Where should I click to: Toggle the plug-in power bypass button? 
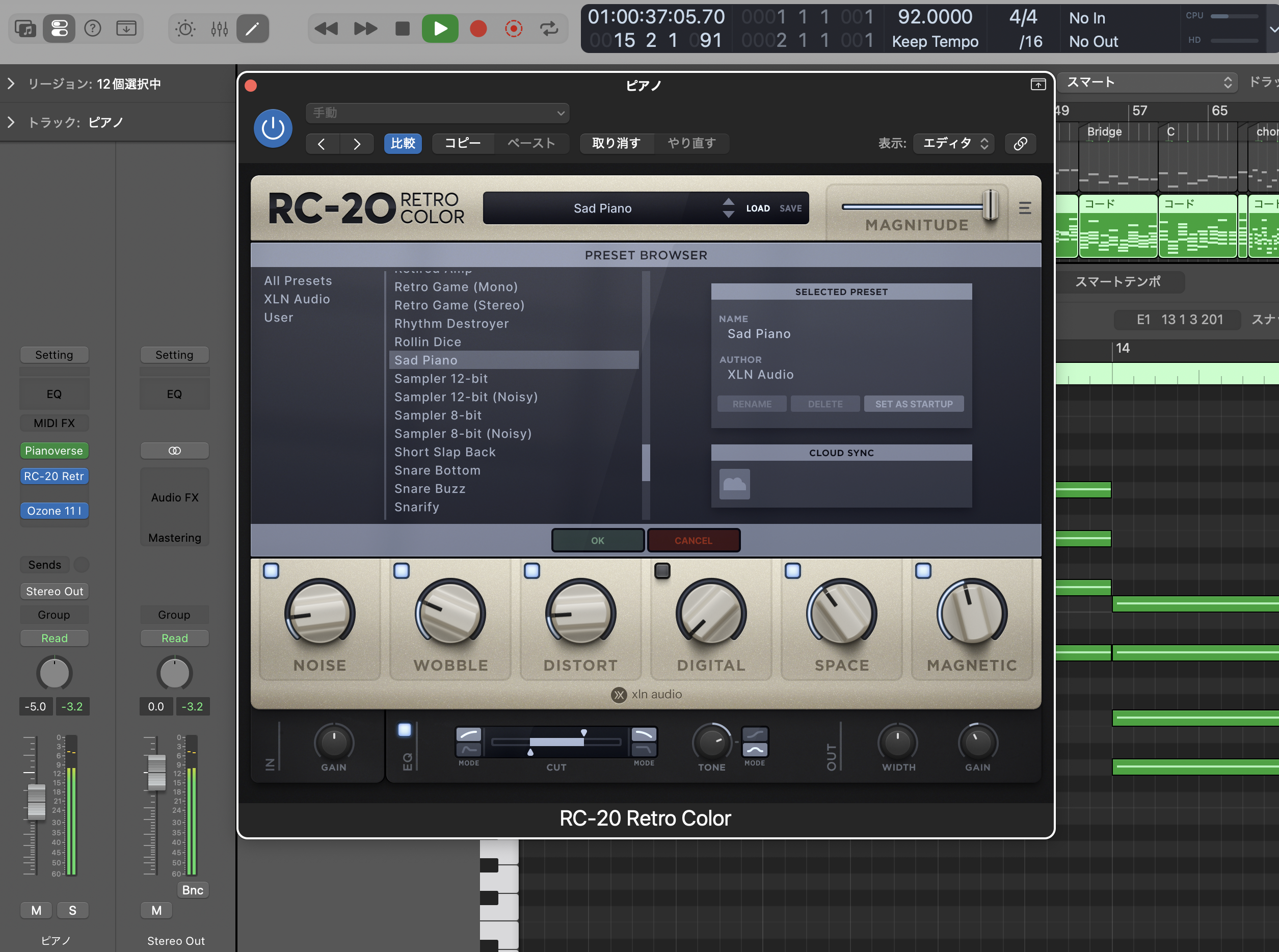[x=273, y=128]
